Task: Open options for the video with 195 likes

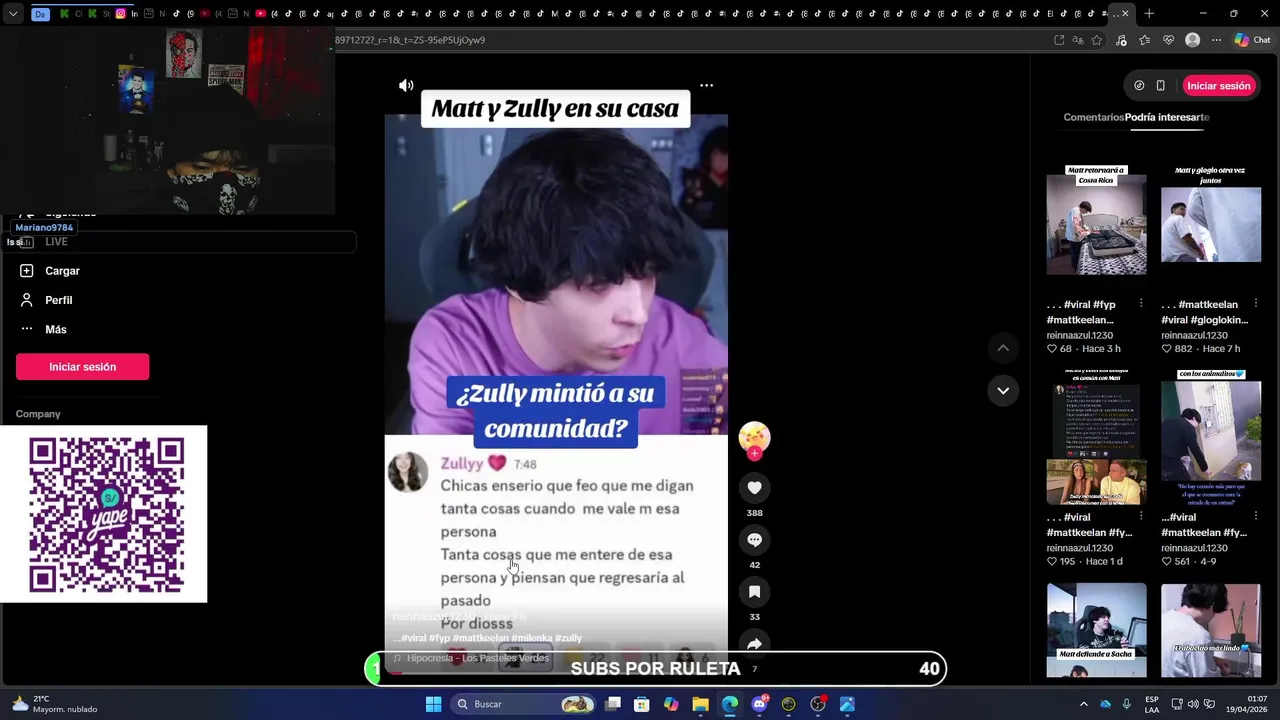Action: (x=1141, y=517)
